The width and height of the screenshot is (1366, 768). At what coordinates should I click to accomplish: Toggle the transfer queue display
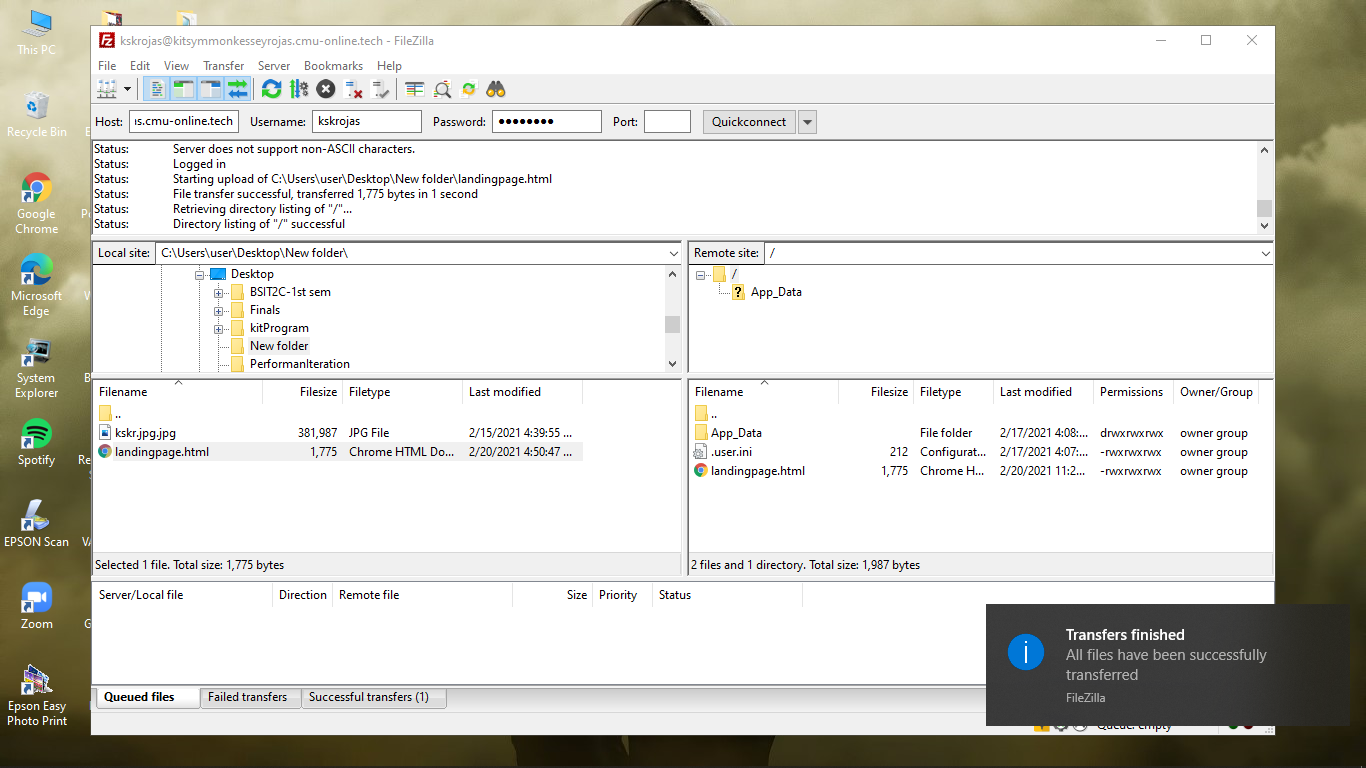[237, 89]
